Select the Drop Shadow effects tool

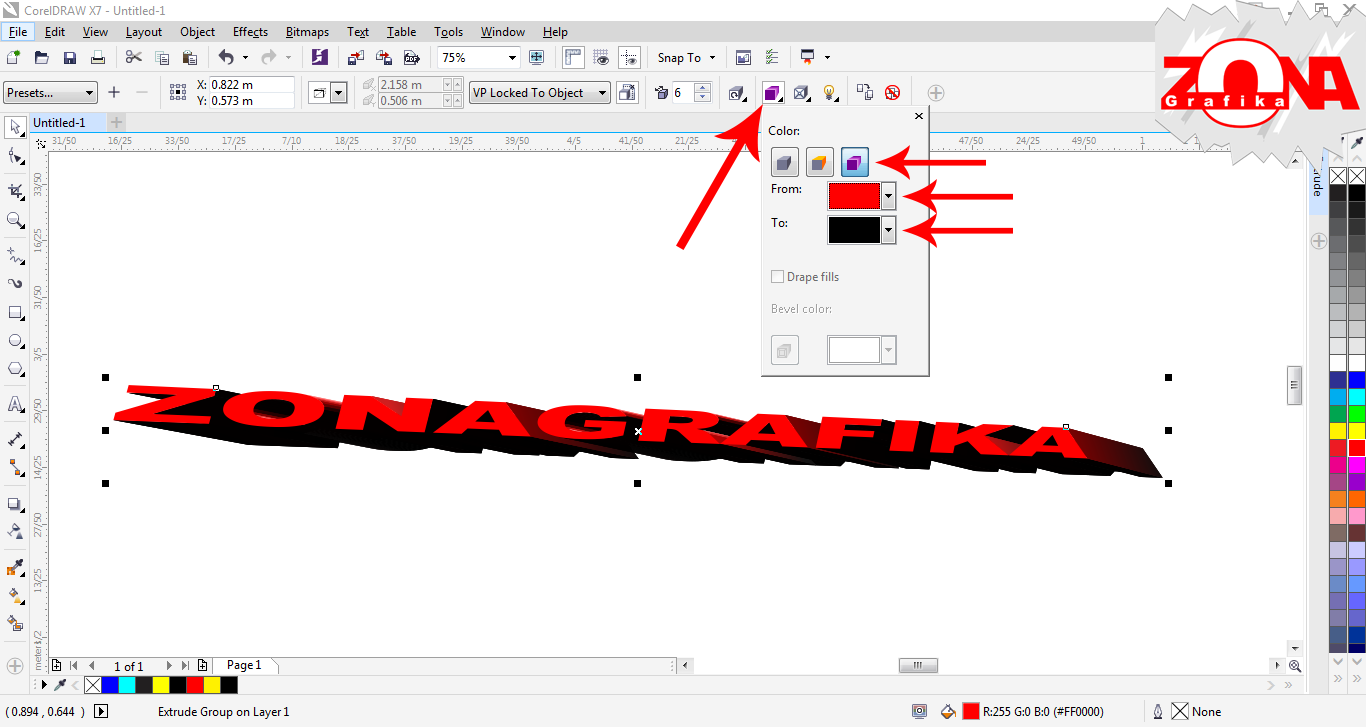15,505
